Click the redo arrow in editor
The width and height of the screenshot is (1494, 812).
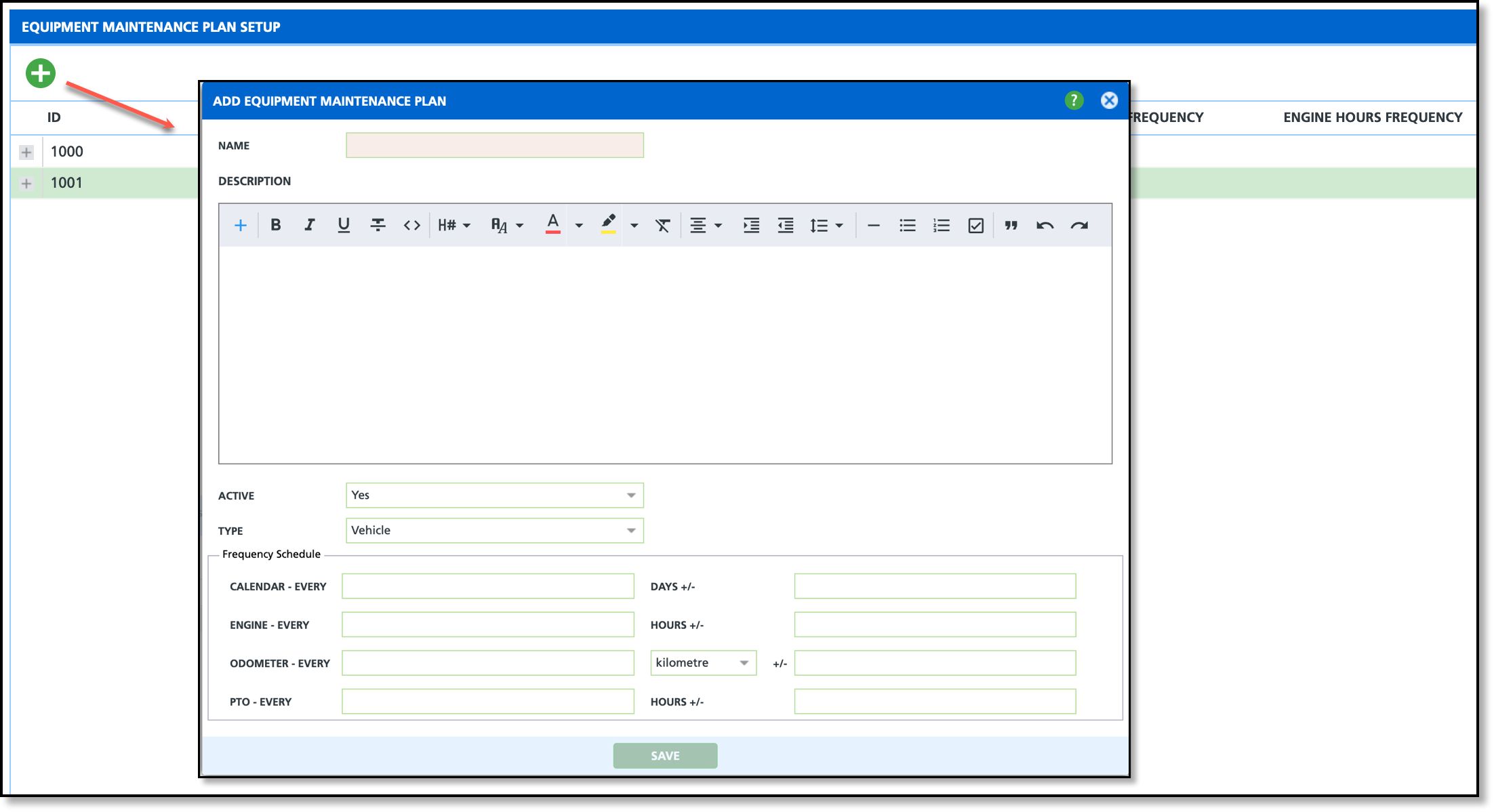(1079, 225)
